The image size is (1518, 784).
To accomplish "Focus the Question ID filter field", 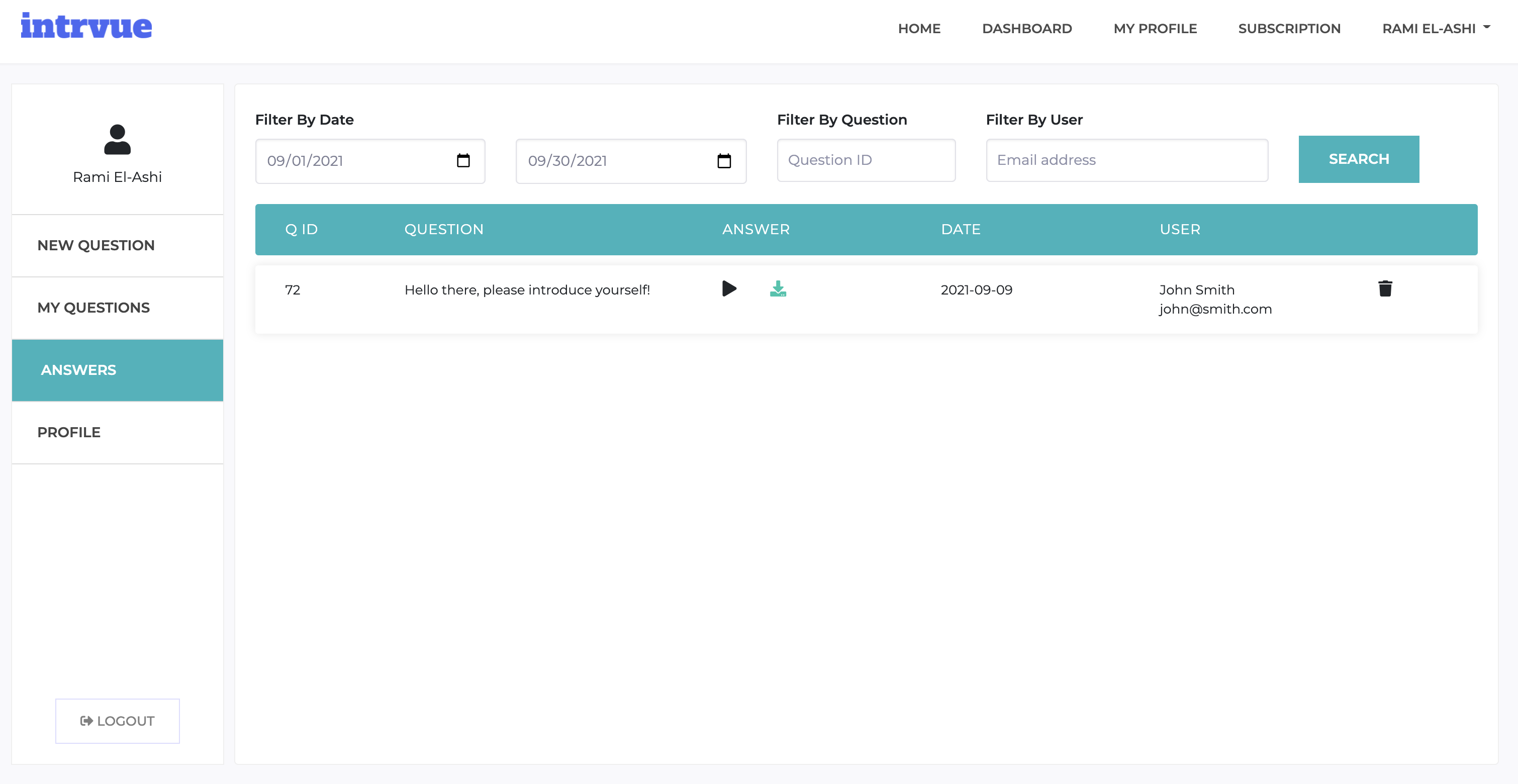I will [866, 160].
